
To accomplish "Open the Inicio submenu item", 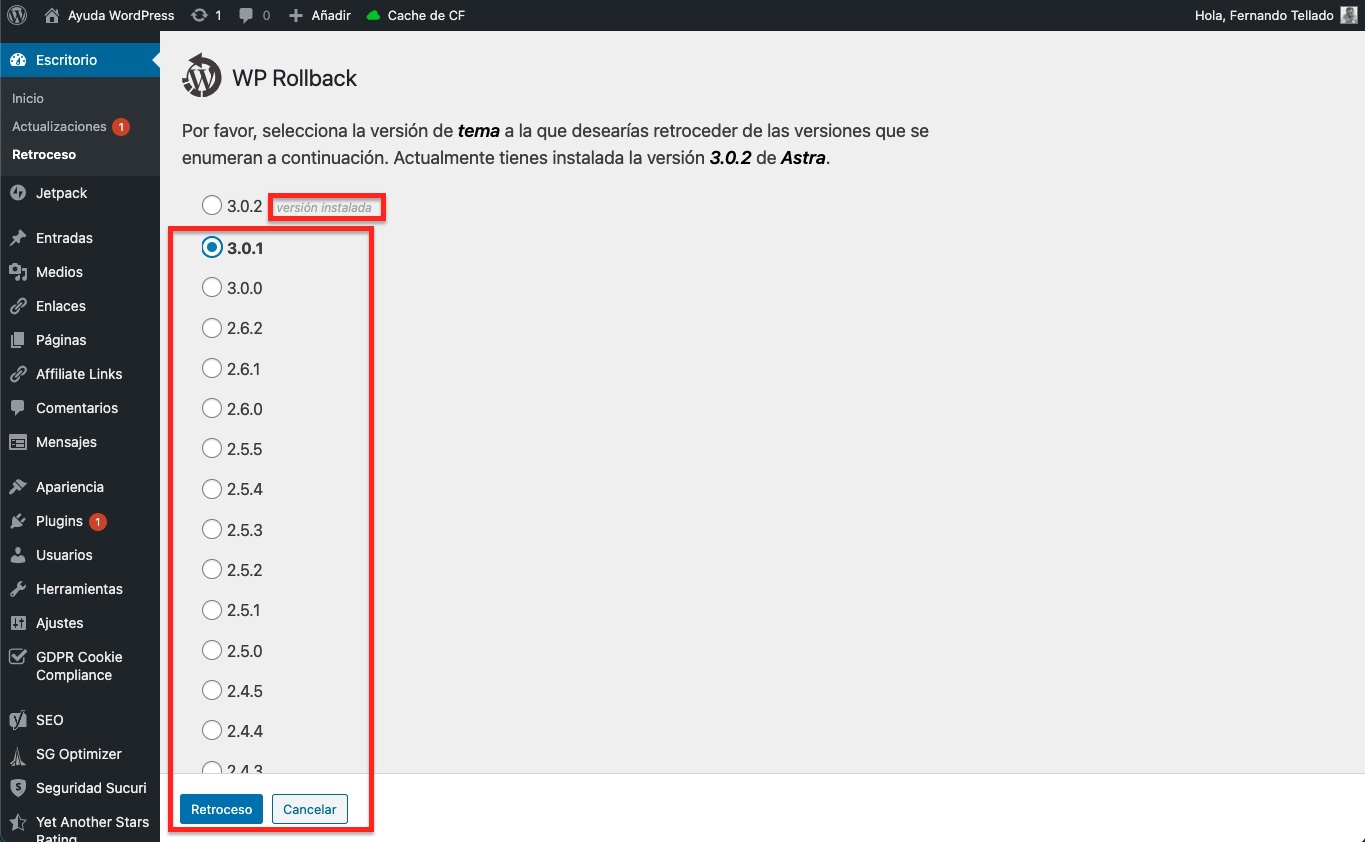I will point(28,99).
